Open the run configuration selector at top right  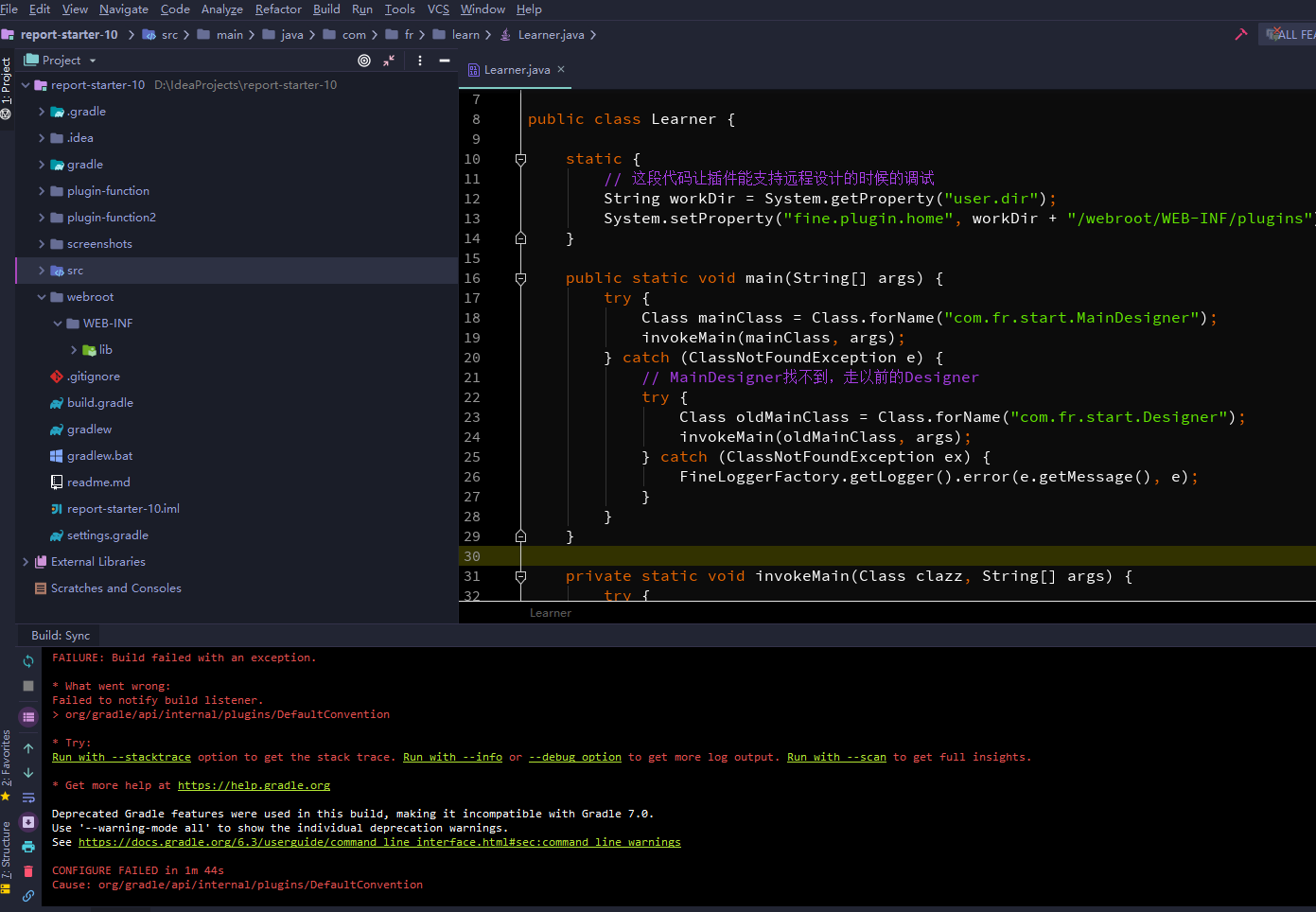pyautogui.click(x=1289, y=34)
